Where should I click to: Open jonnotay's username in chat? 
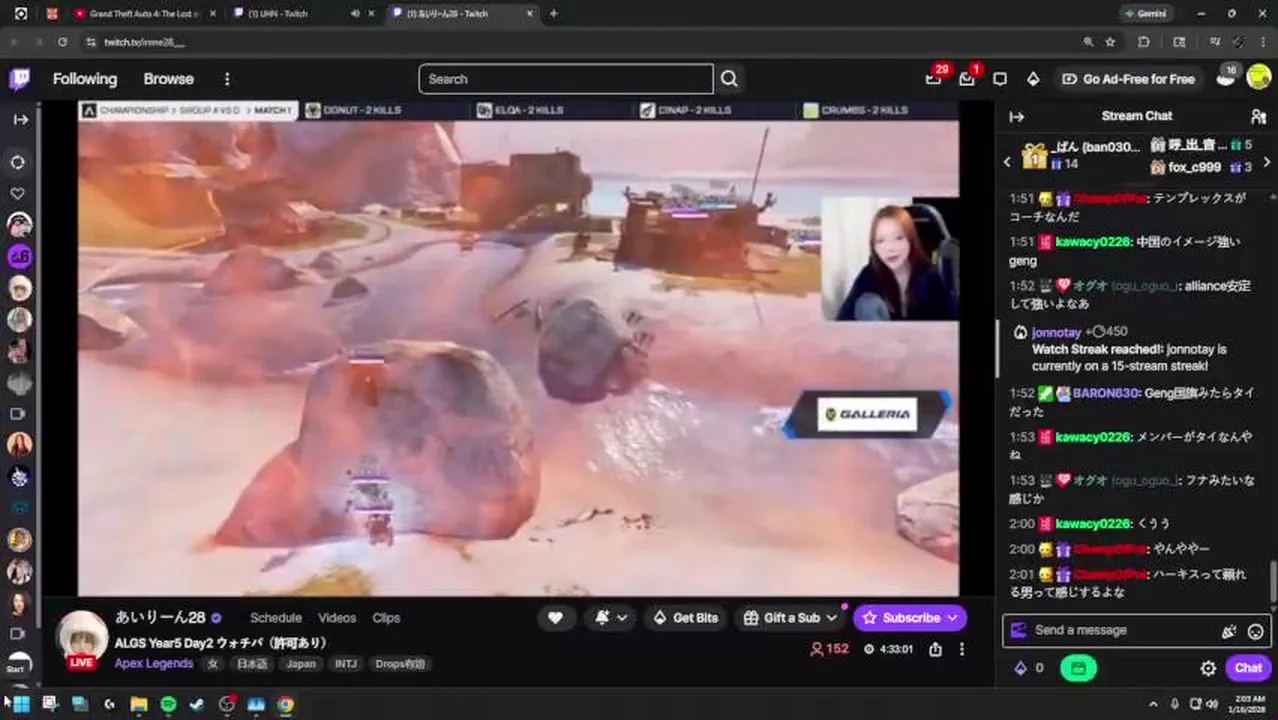tap(1056, 332)
